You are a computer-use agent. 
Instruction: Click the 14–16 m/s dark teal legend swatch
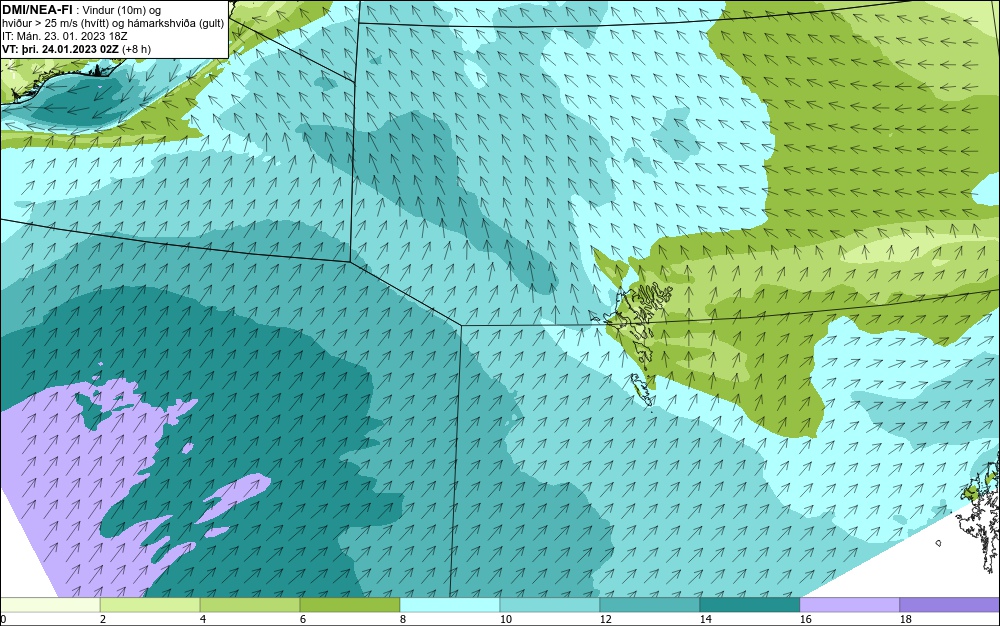(x=750, y=604)
